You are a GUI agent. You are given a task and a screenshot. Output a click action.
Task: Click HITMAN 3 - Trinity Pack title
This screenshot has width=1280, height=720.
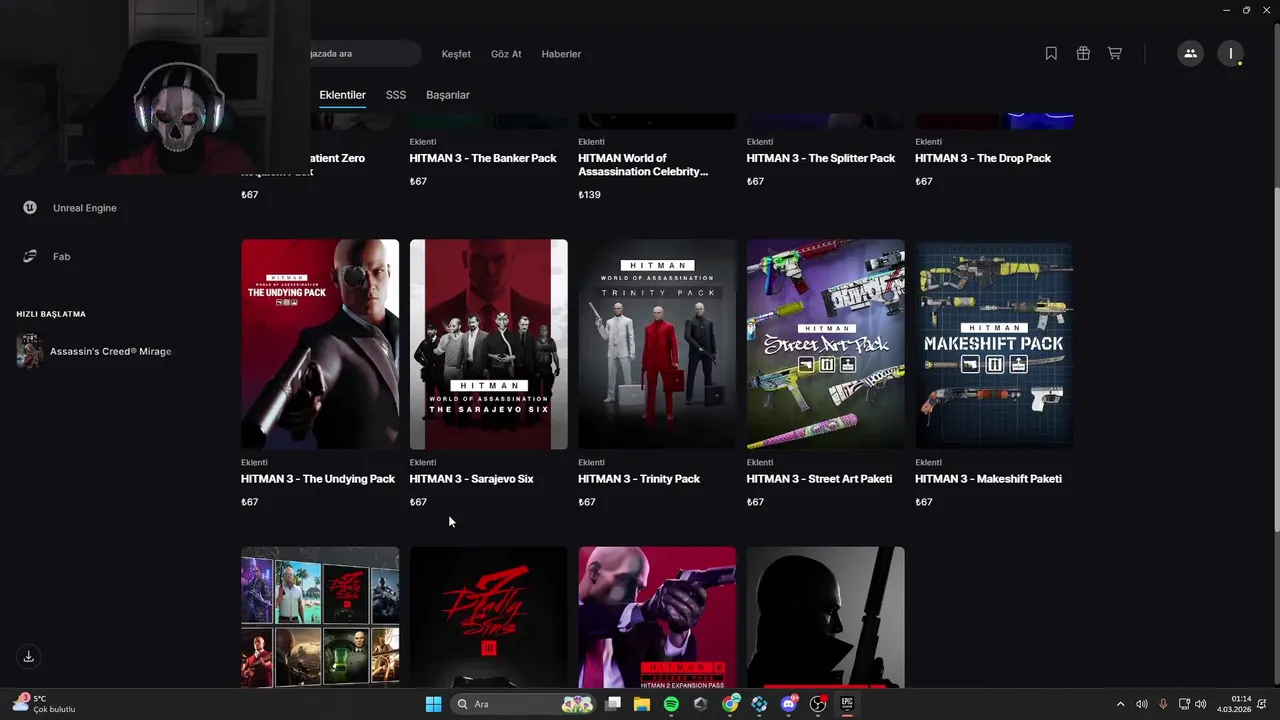click(x=639, y=479)
